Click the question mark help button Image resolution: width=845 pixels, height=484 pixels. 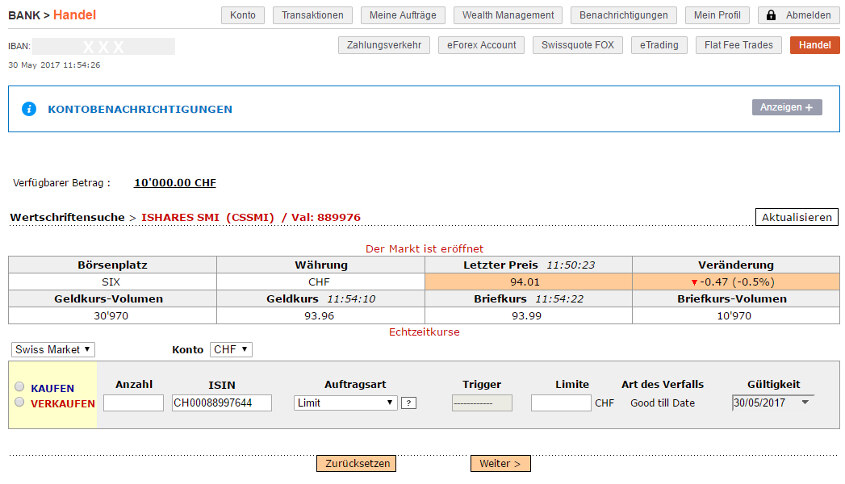408,403
